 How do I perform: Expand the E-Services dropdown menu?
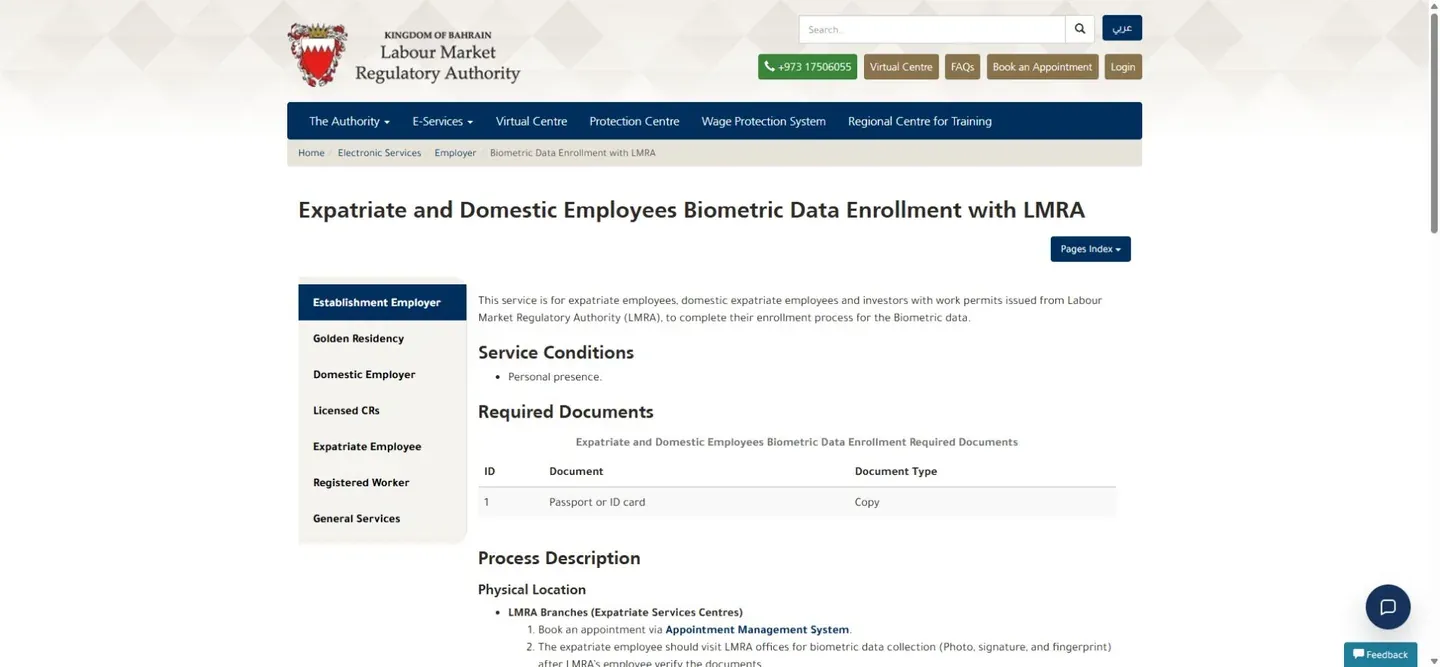[x=442, y=121]
